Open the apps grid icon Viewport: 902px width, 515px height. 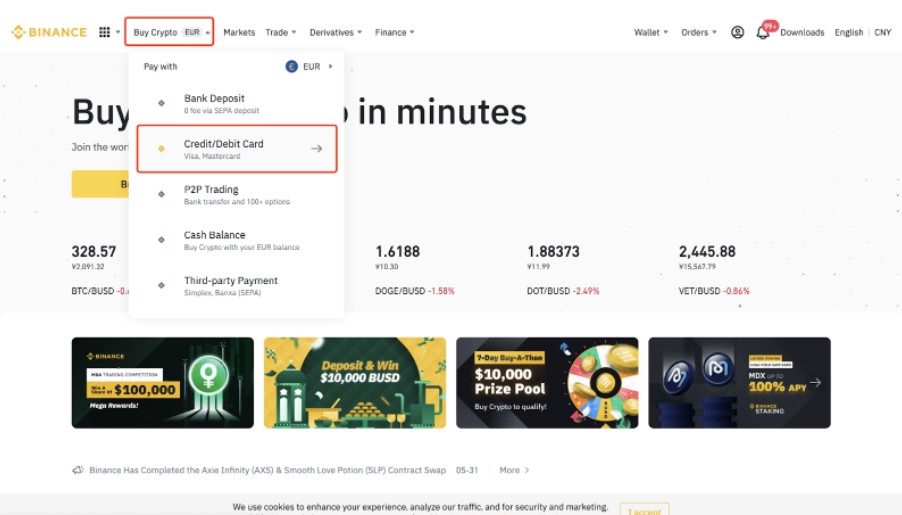(104, 32)
